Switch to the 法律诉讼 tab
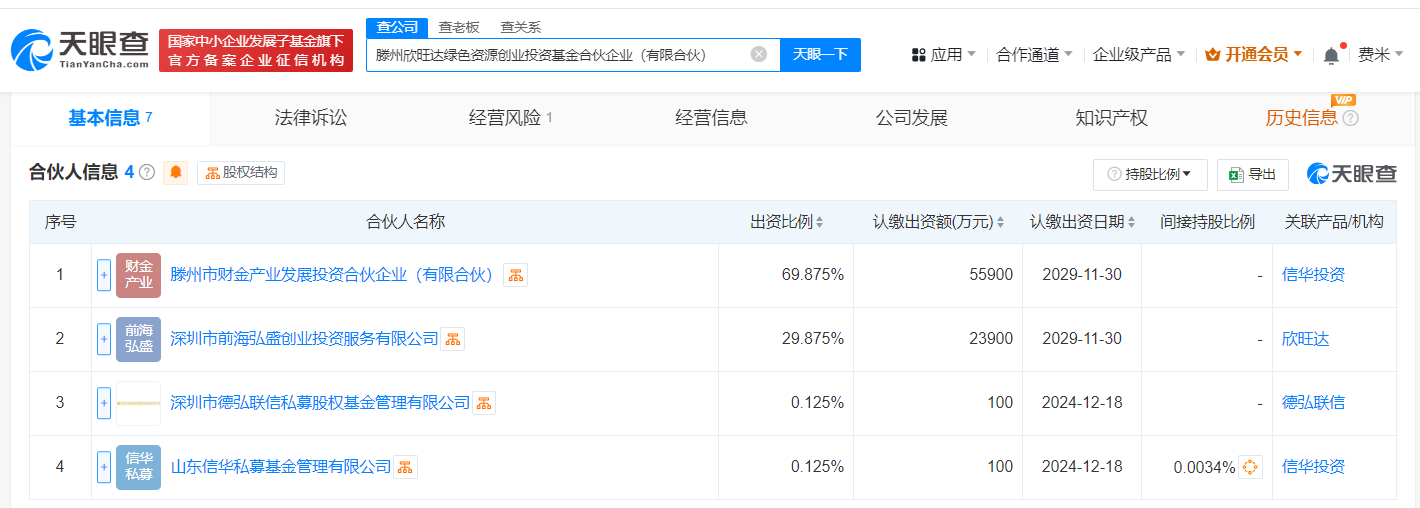 point(311,118)
